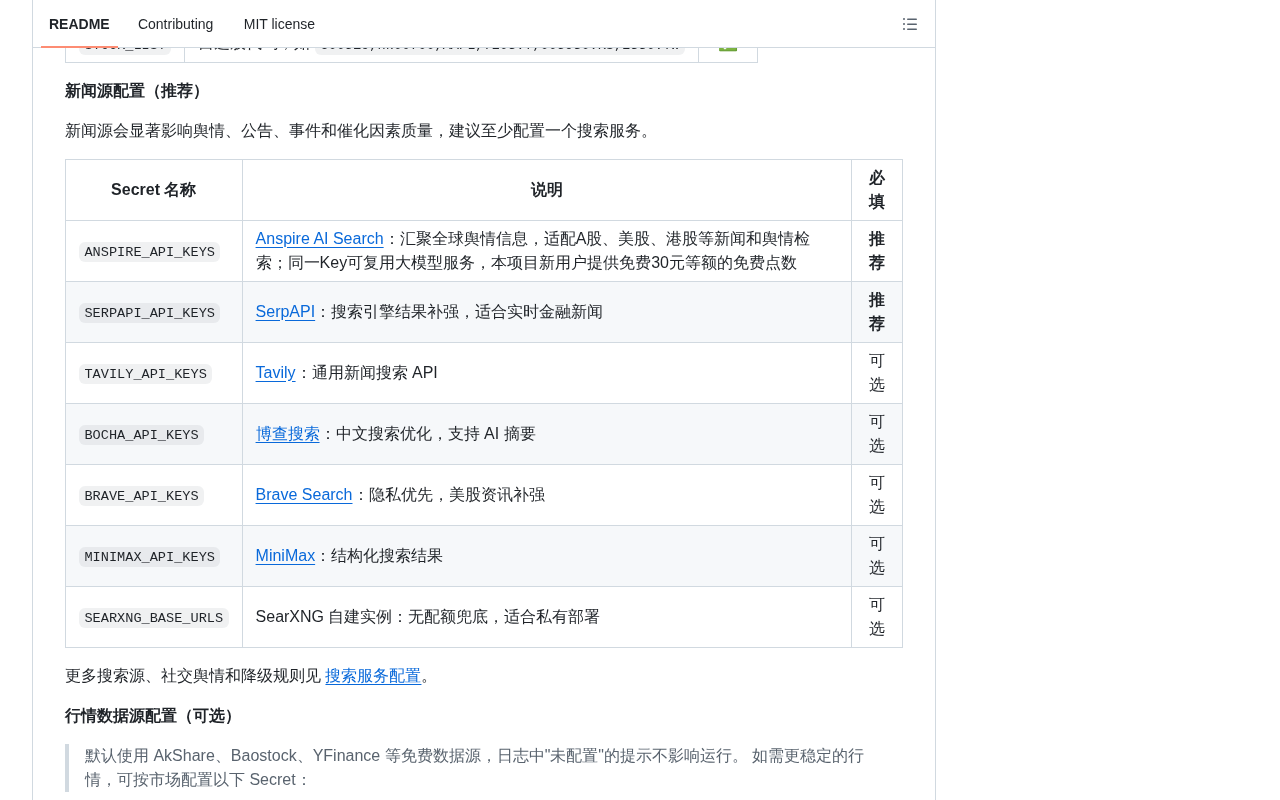Image resolution: width=1280 pixels, height=800 pixels.
Task: Click 可选 in the MINIMAX_API_KEYS row
Action: point(877,556)
